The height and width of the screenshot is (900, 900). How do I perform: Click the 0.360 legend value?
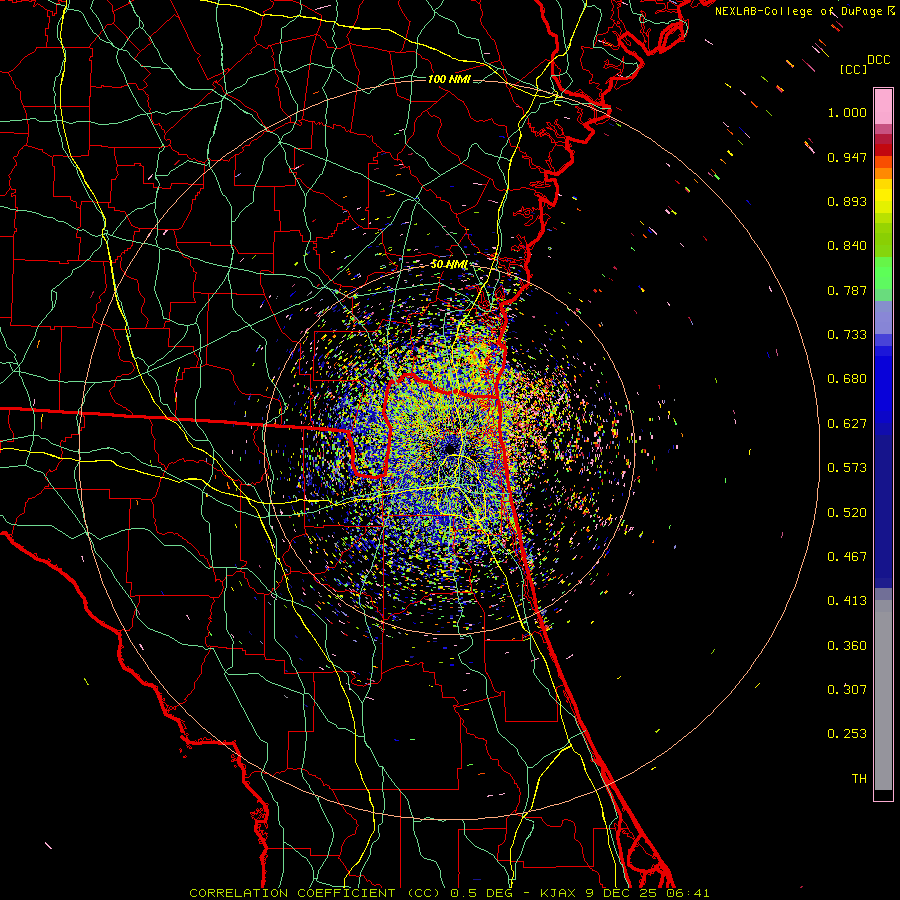click(847, 646)
